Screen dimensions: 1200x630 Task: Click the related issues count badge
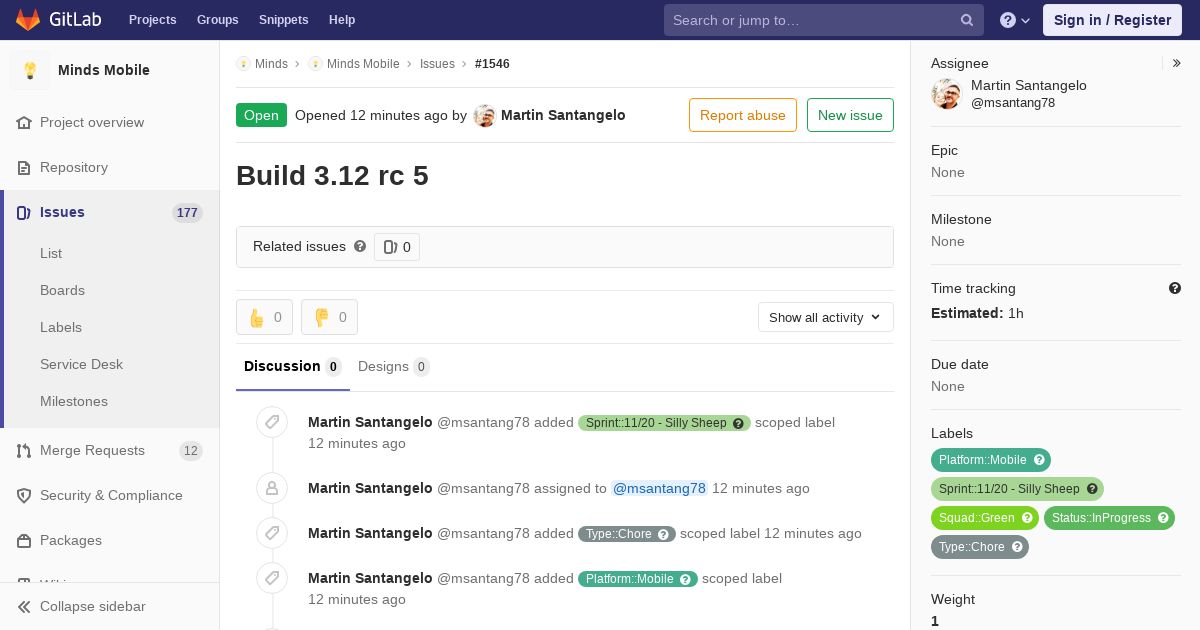(397, 247)
